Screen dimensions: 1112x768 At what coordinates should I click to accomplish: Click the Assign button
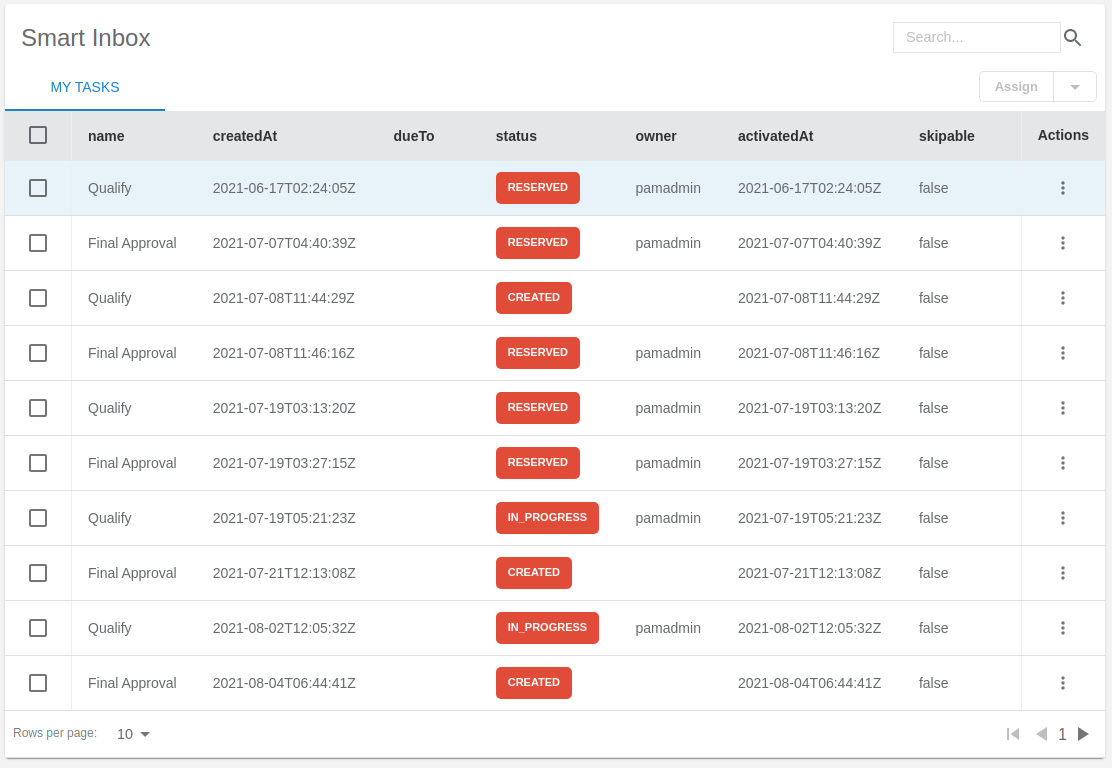click(1016, 87)
